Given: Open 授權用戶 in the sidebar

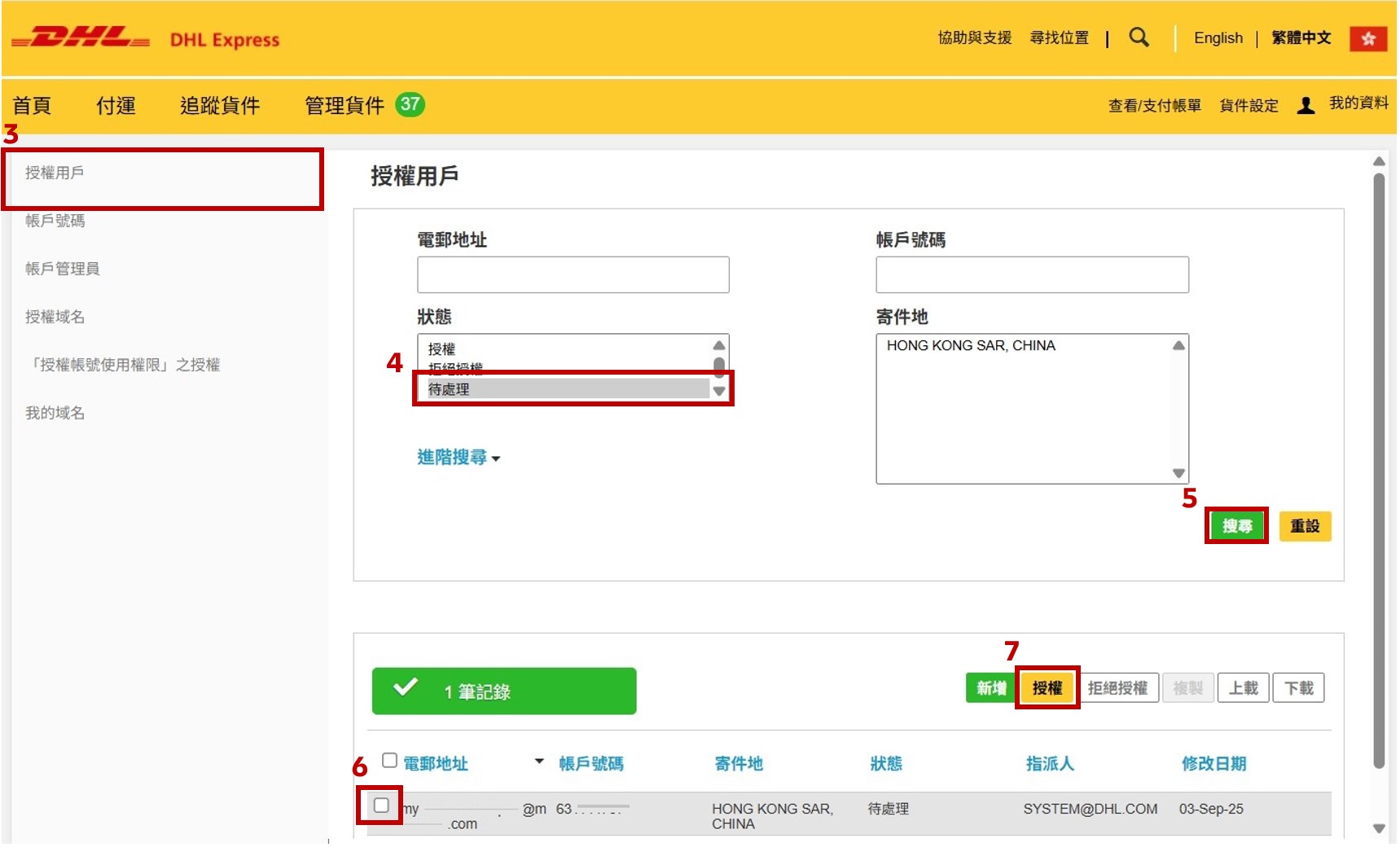Looking at the screenshot, I should pyautogui.click(x=55, y=173).
